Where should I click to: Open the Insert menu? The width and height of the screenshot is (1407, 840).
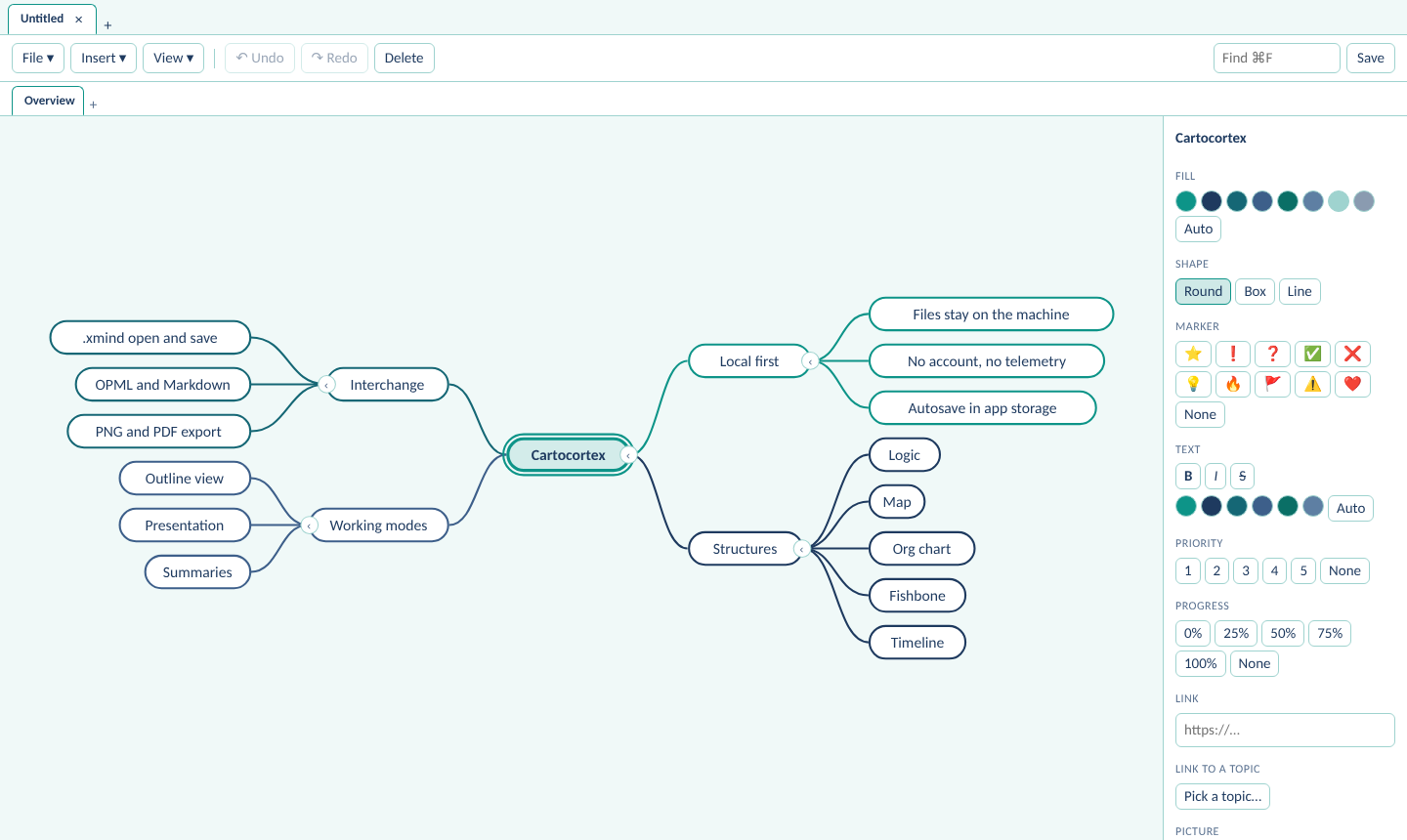[104, 58]
